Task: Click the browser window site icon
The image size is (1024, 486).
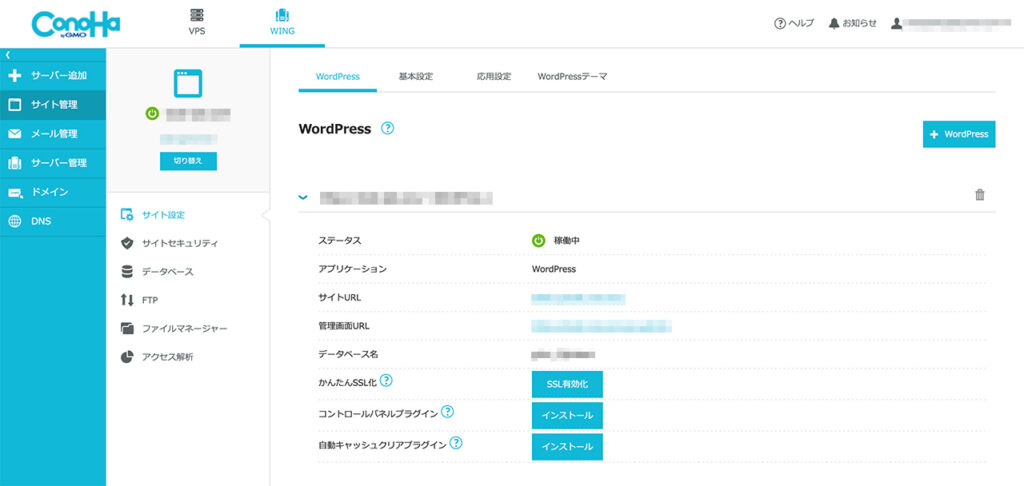Action: 188,84
